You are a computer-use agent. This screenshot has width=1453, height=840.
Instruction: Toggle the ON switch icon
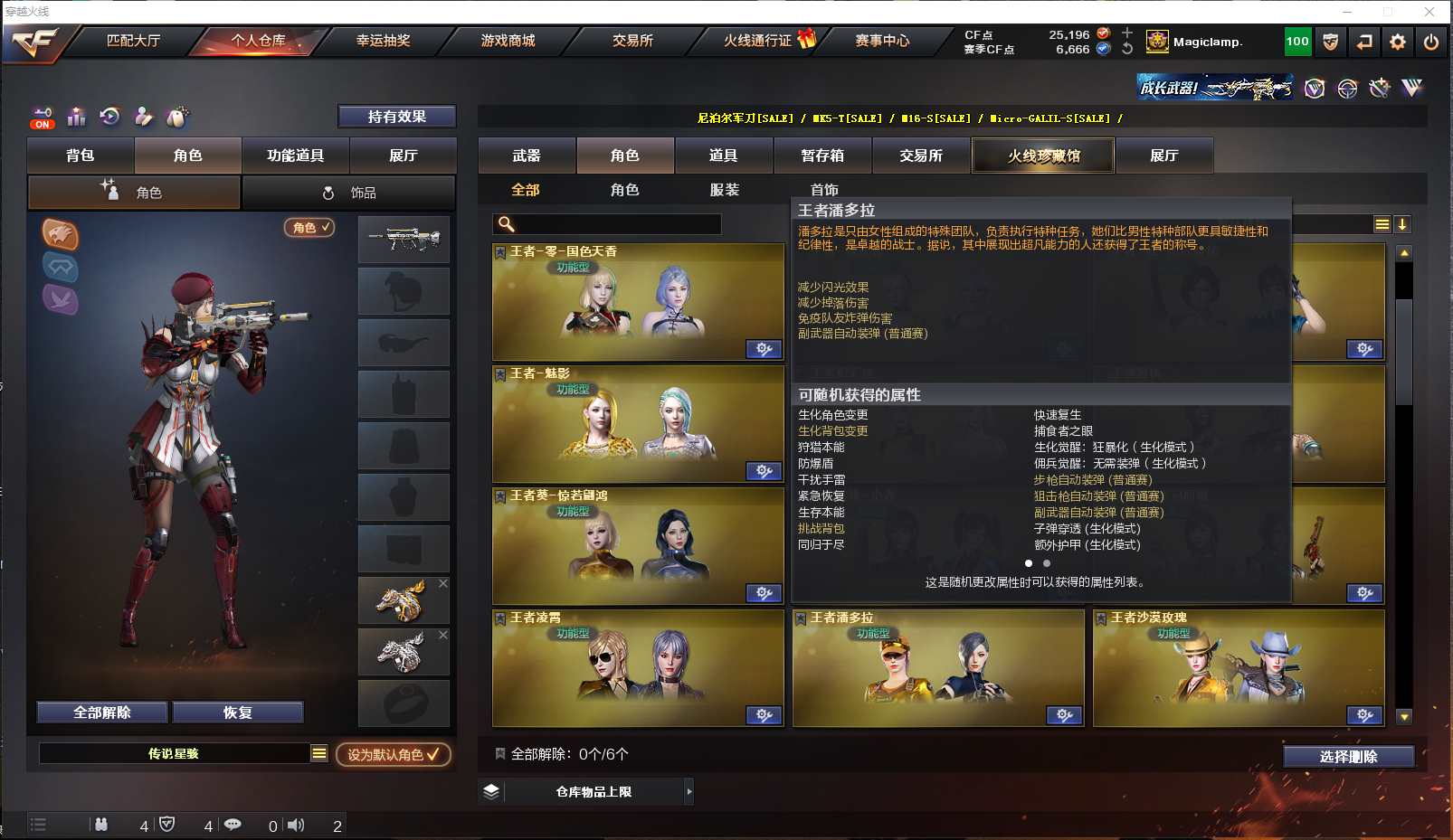coord(43,118)
